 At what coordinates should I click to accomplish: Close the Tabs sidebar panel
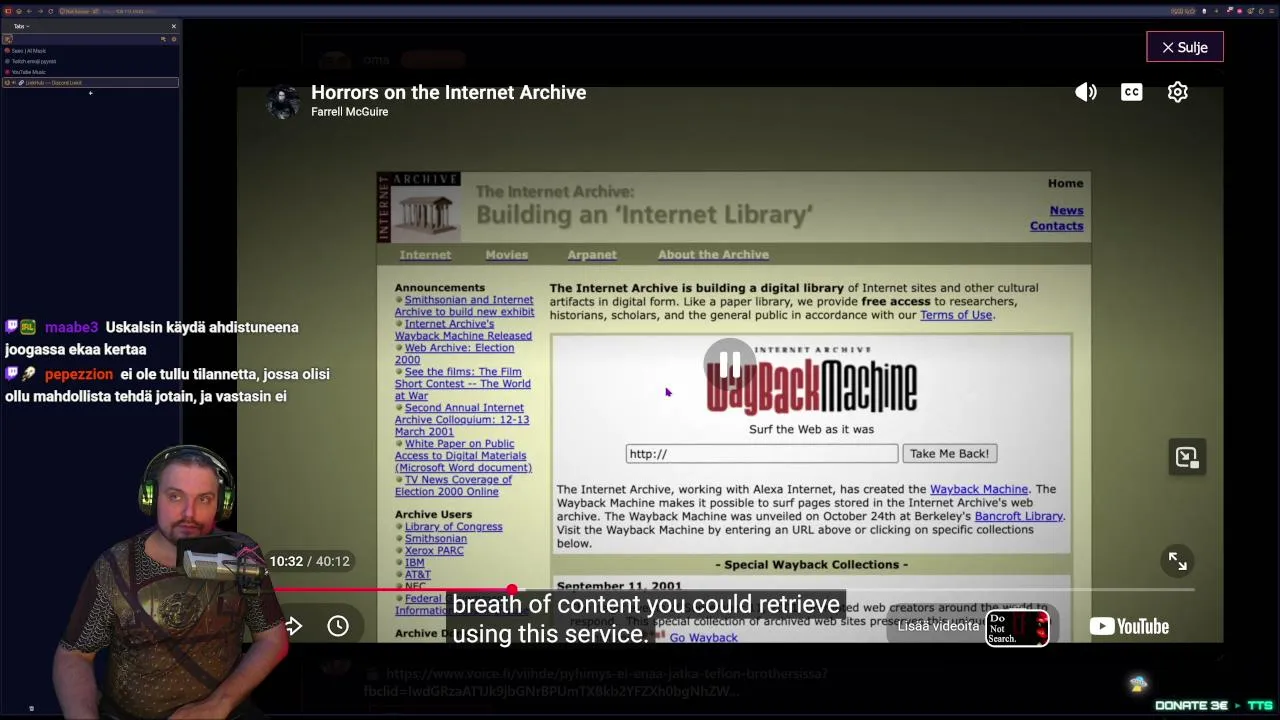(x=173, y=26)
